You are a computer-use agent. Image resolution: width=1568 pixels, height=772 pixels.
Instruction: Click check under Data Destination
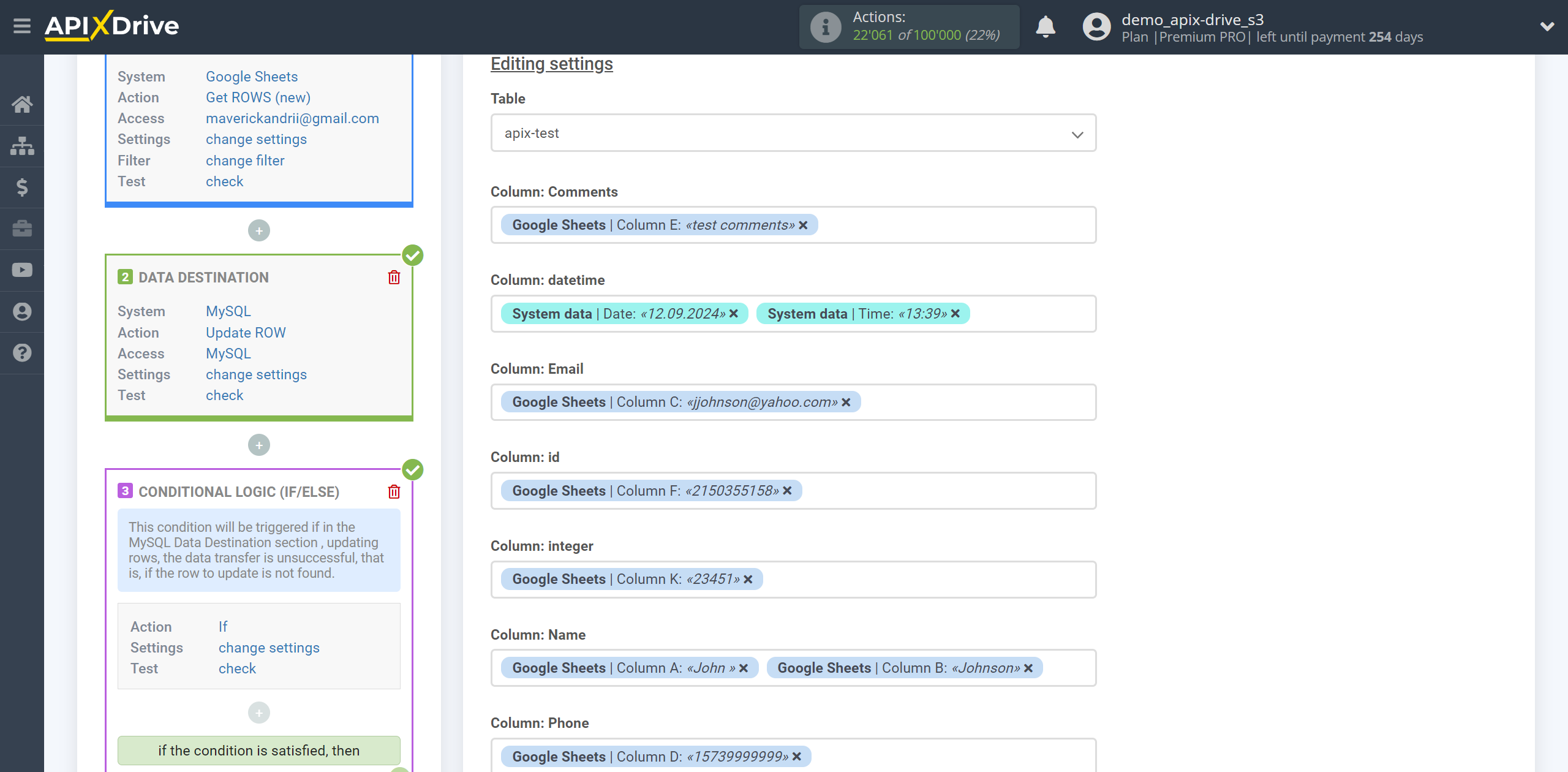224,395
